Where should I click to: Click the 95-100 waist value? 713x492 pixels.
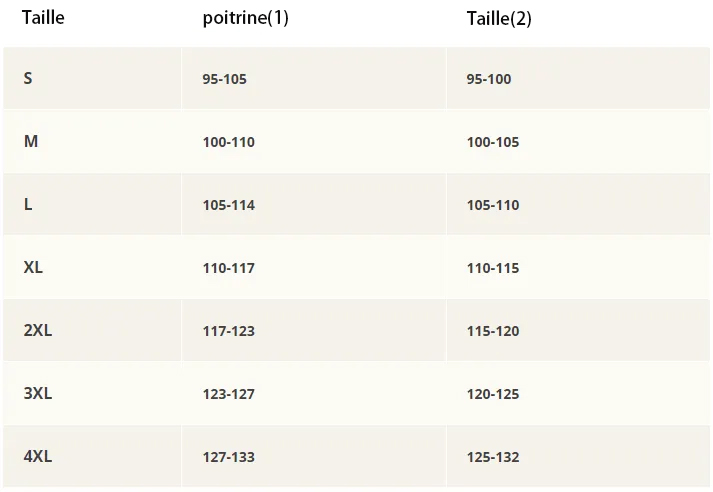489,79
